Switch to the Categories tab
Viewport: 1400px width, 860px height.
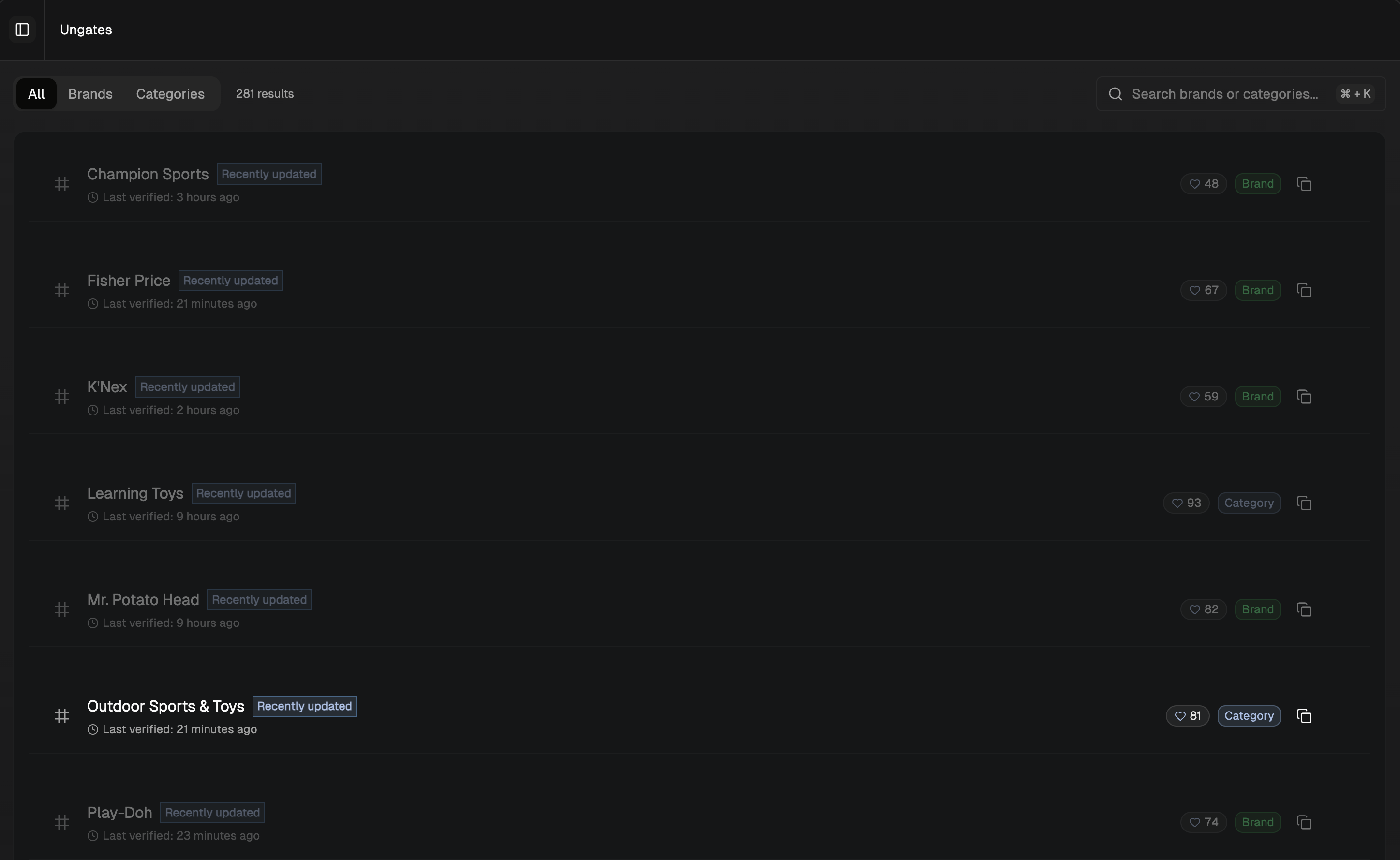(x=169, y=94)
